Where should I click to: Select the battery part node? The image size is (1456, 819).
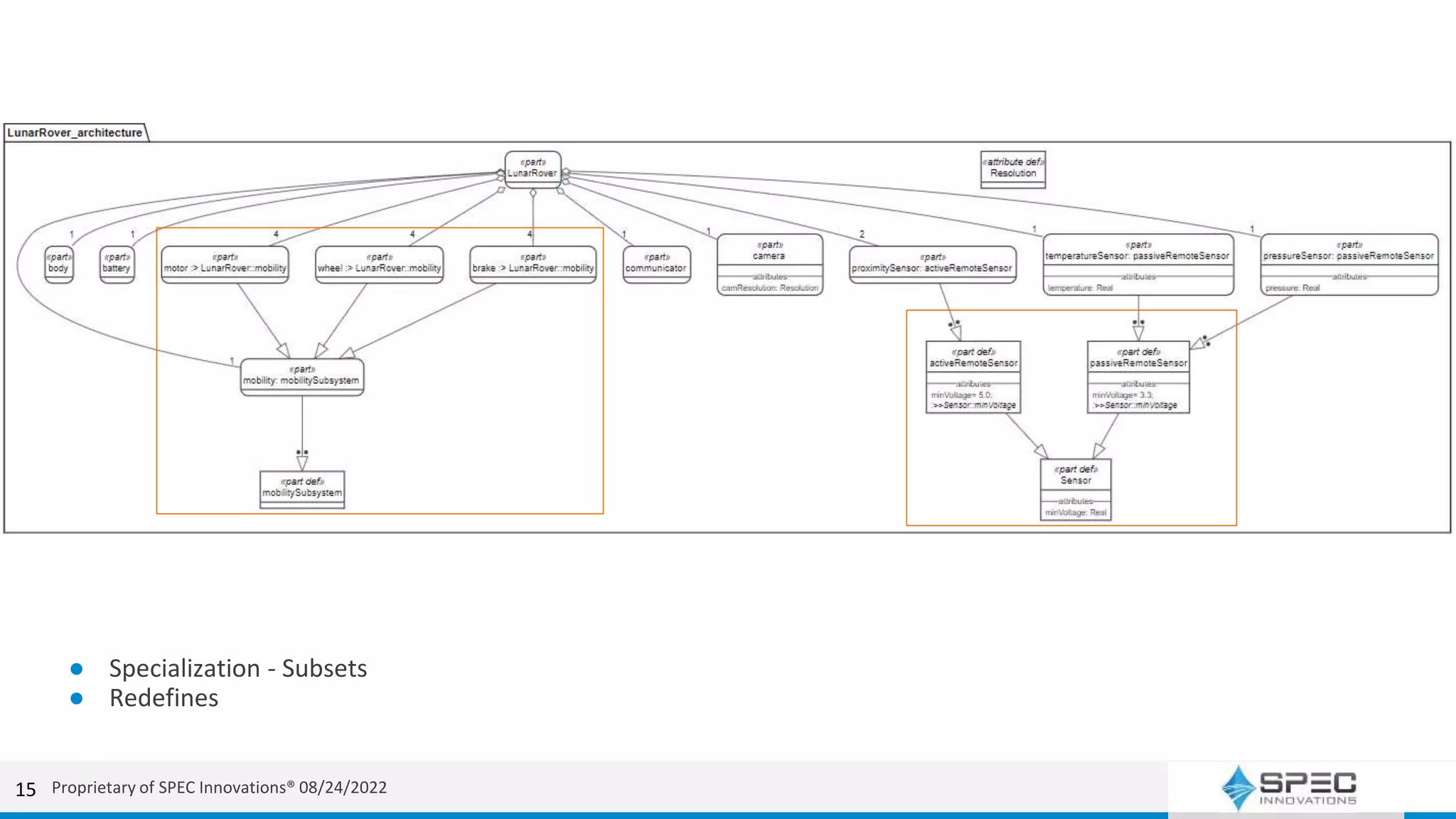[117, 264]
